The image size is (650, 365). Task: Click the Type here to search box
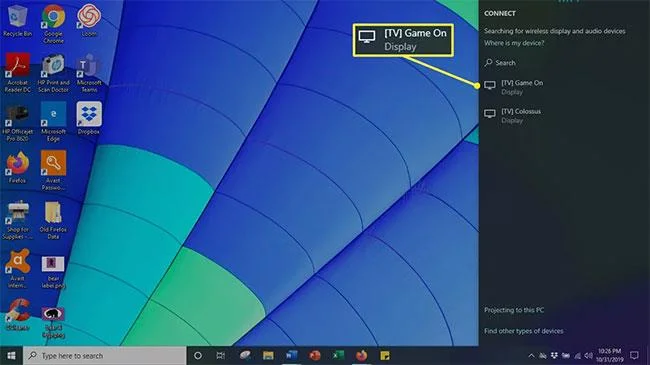104,356
